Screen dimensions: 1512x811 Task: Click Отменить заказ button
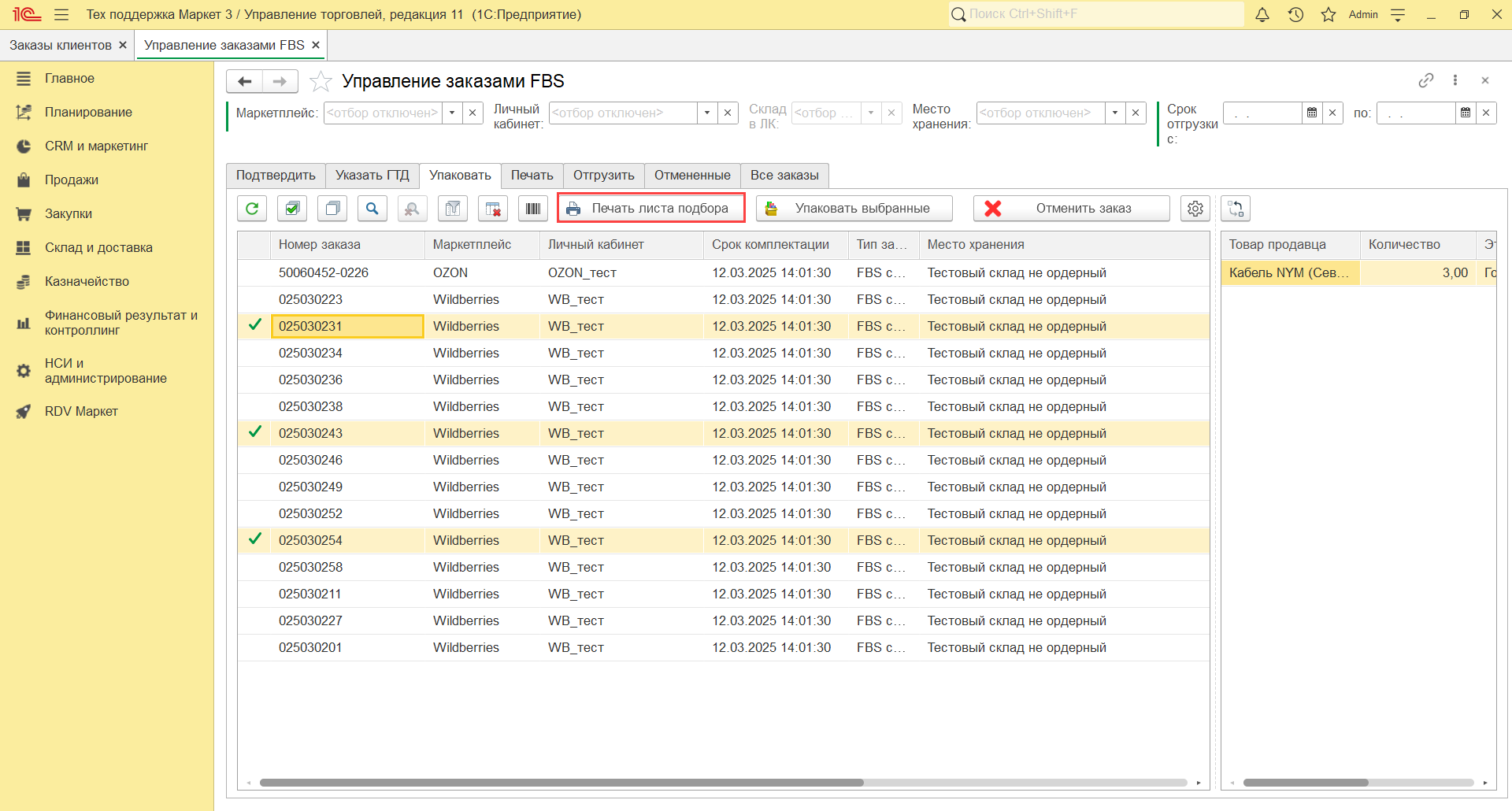pyautogui.click(x=1072, y=208)
